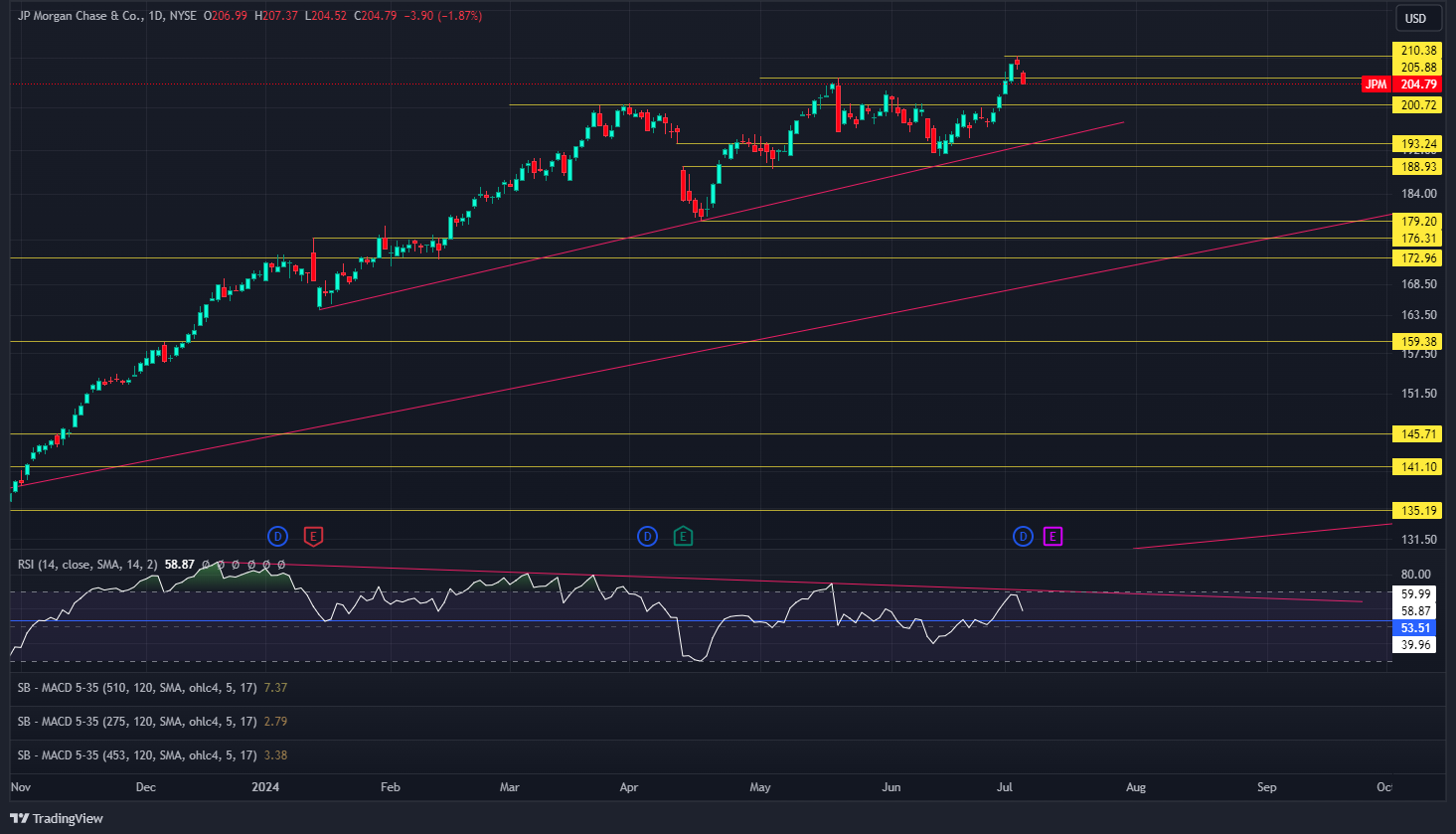
Task: Click the purple July earnings 'E' marker
Action: tap(1052, 537)
